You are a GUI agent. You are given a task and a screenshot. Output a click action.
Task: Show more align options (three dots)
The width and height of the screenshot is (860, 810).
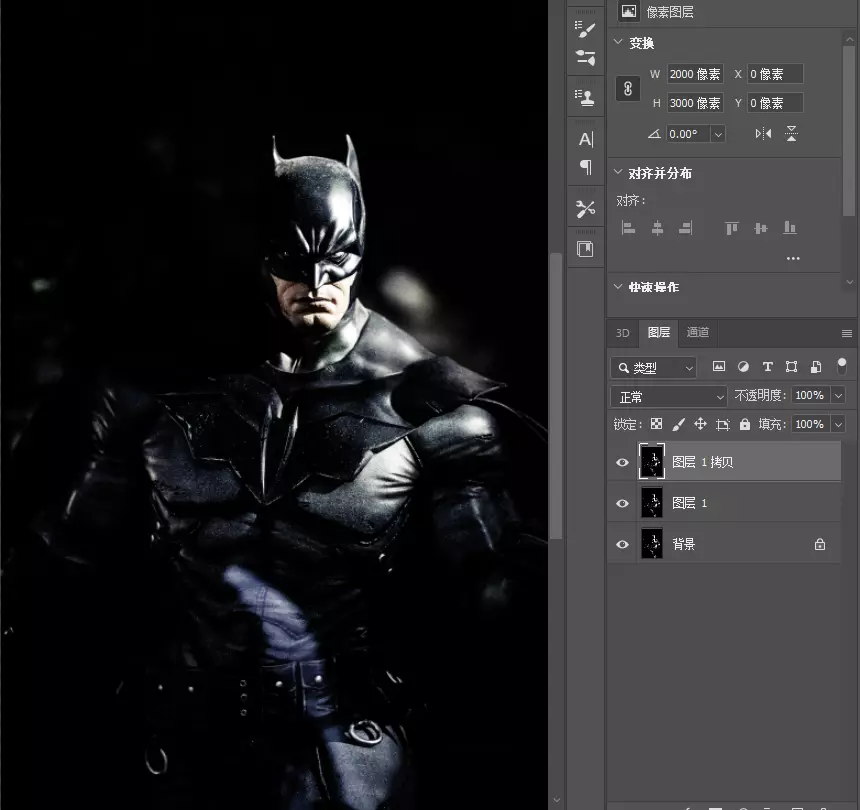(x=793, y=258)
